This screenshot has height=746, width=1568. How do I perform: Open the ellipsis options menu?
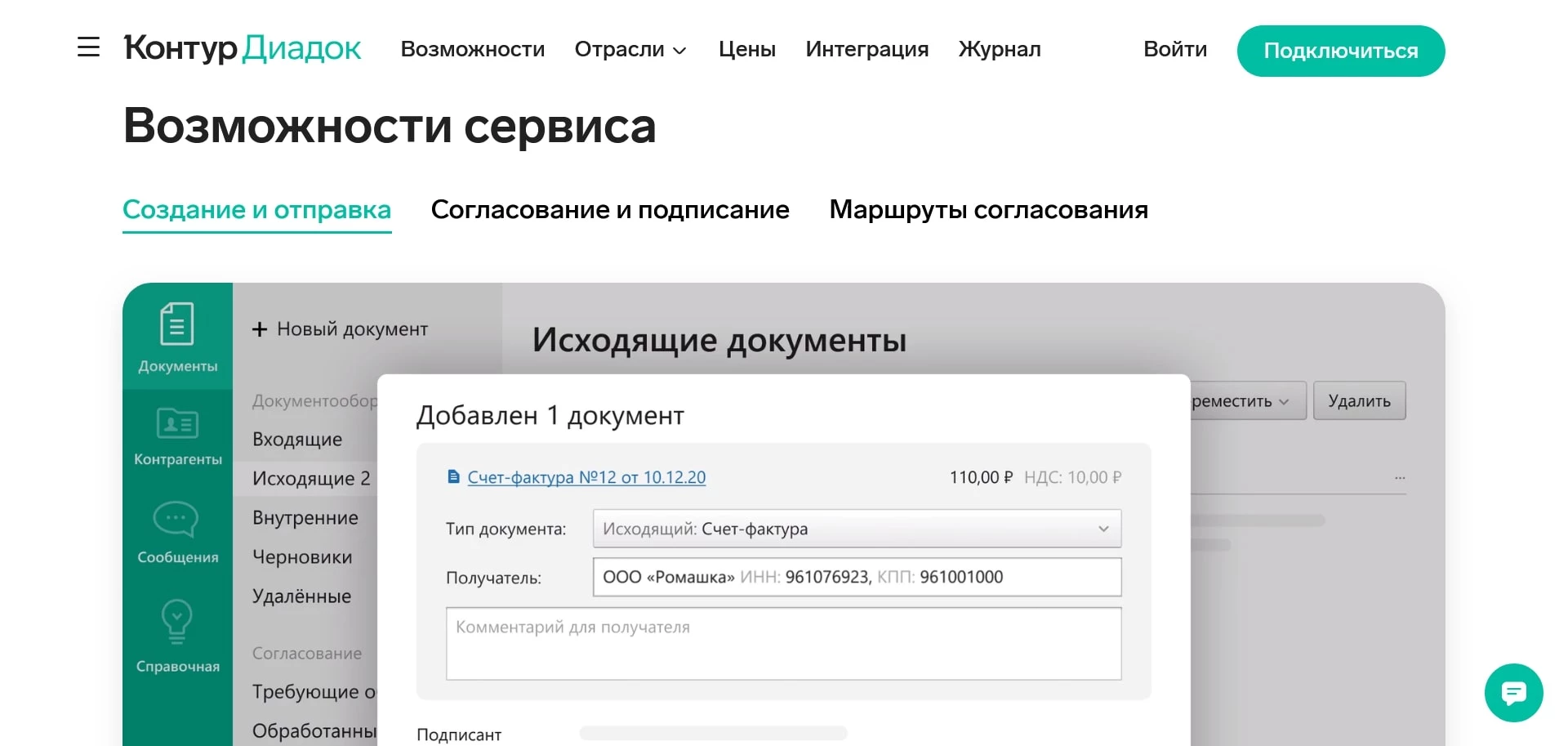click(1400, 477)
